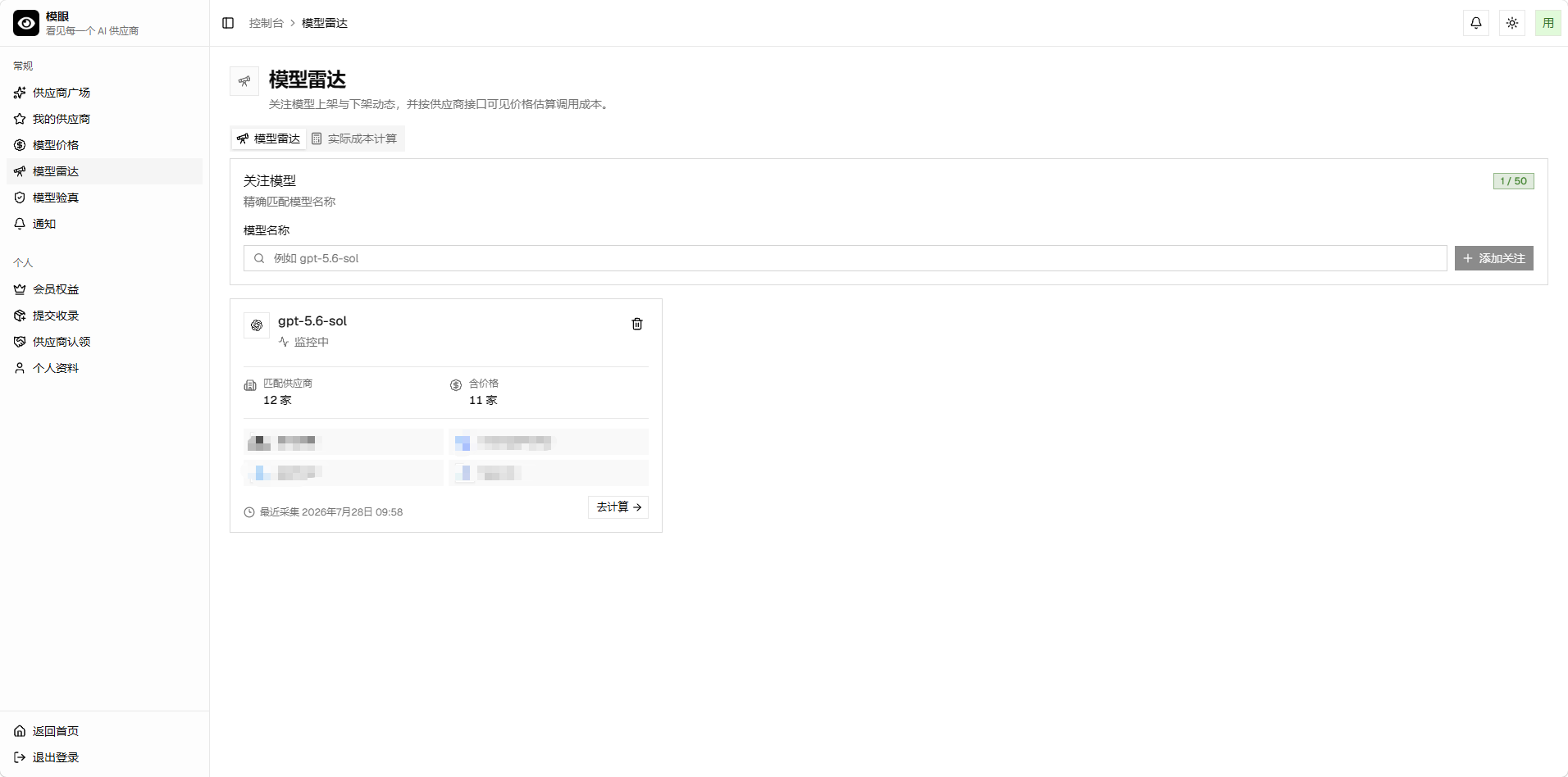Delete the gpt-5.6-sol watch card via trash icon
This screenshot has height=777, width=1568.
[x=637, y=324]
